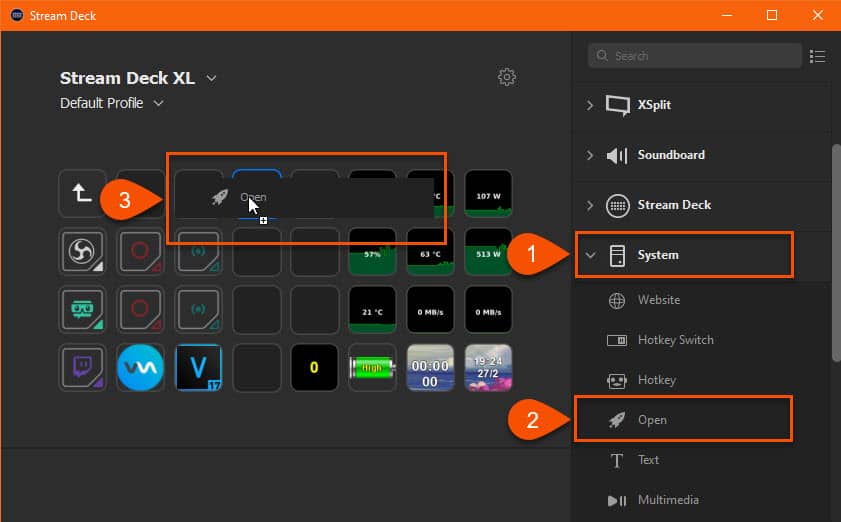This screenshot has width=841, height=522.
Task: Select the 107 W monitor key
Action: click(488, 194)
